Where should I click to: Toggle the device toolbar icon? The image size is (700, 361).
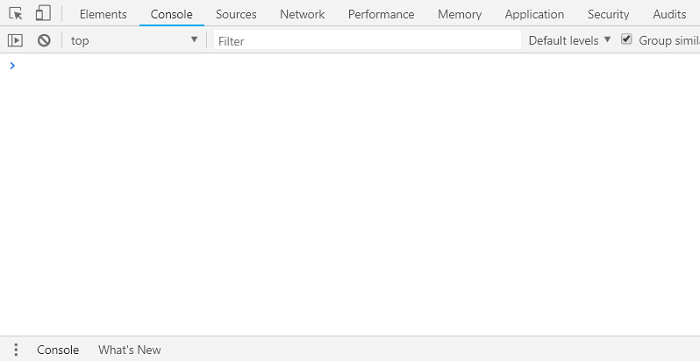[x=43, y=13]
